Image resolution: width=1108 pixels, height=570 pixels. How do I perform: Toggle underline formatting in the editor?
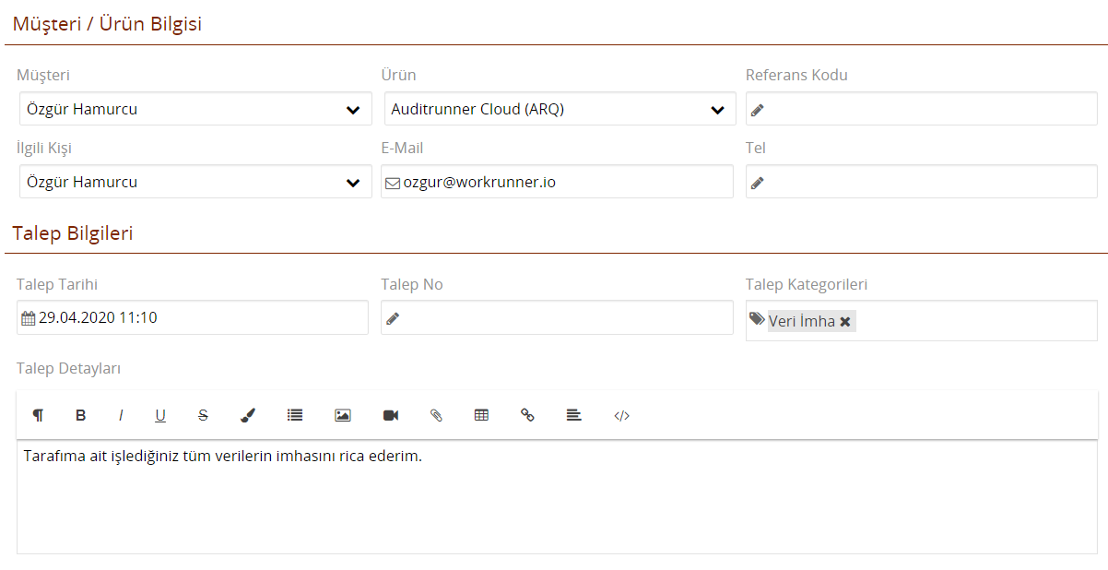160,415
